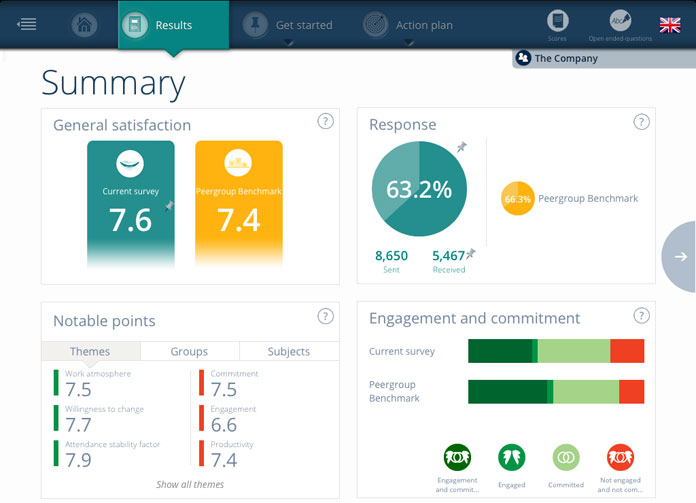Click the Engaged legend icon
Viewport: 696px width, 503px height.
[x=511, y=457]
